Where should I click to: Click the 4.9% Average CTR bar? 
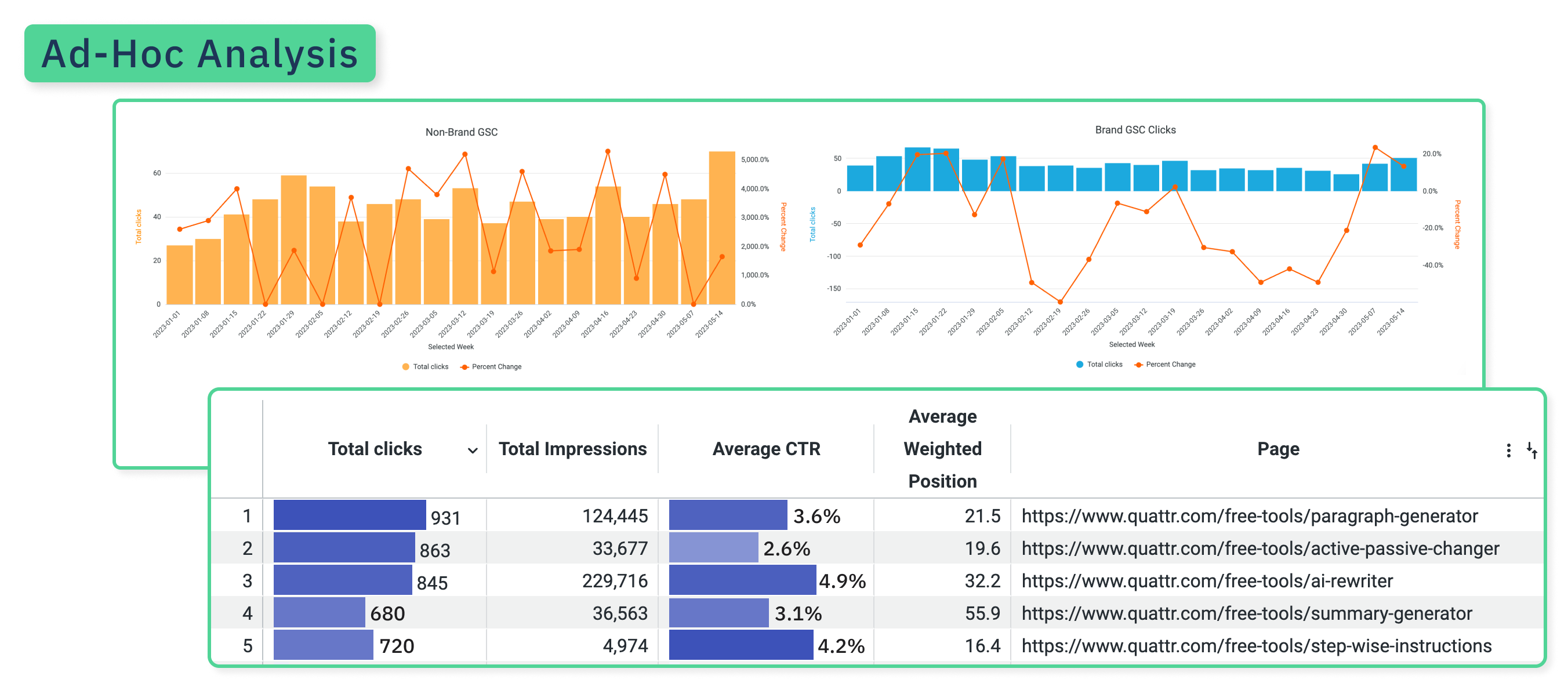[742, 580]
